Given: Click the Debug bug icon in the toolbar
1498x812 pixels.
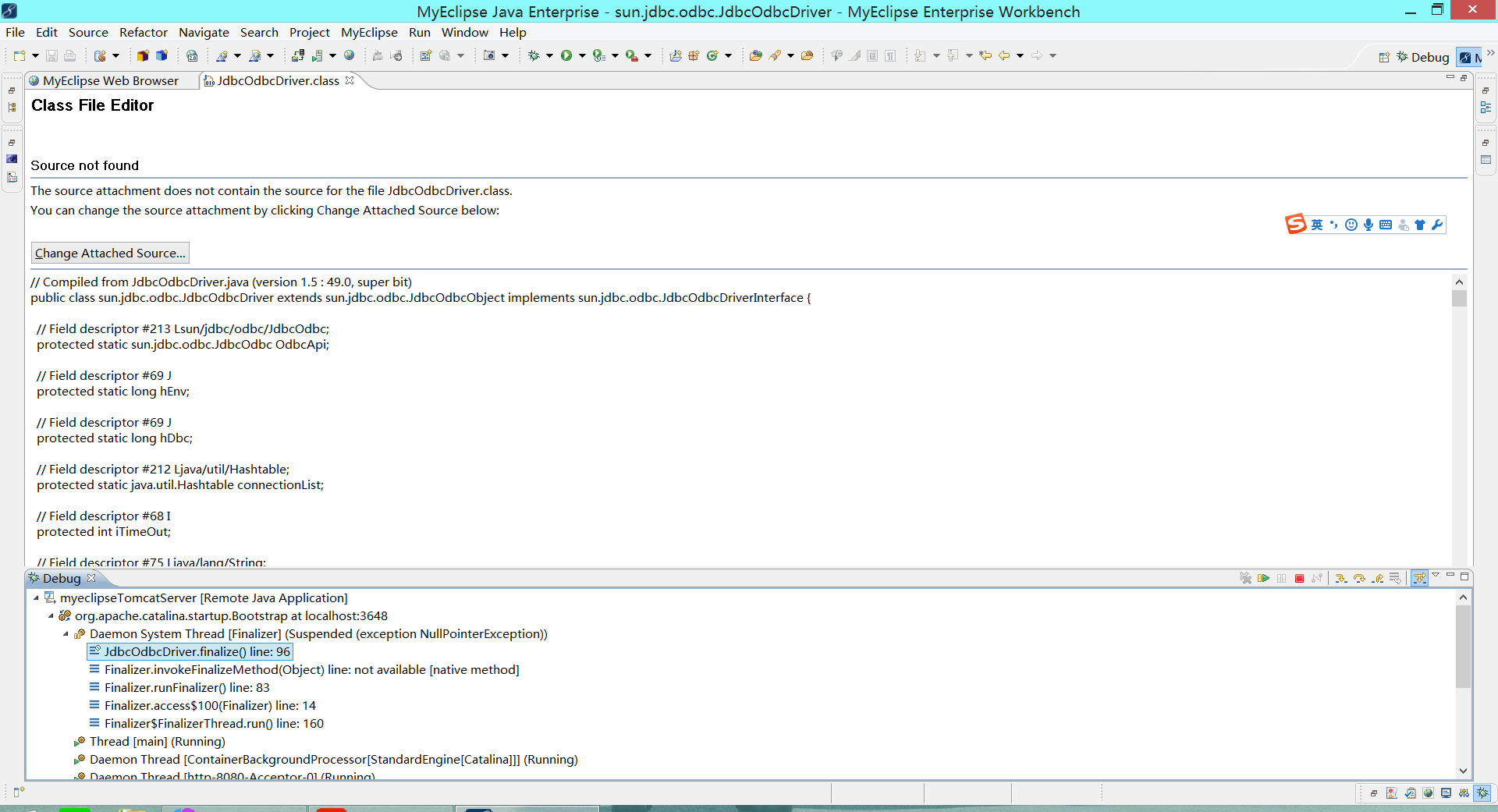Looking at the screenshot, I should pyautogui.click(x=534, y=55).
